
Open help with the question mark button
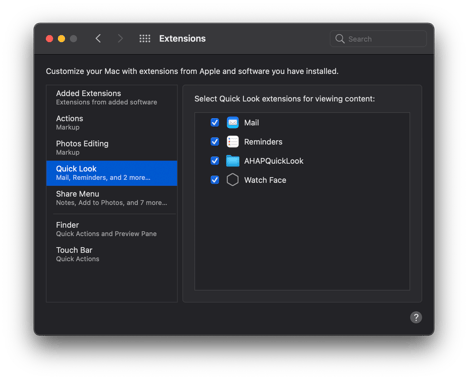coord(416,317)
